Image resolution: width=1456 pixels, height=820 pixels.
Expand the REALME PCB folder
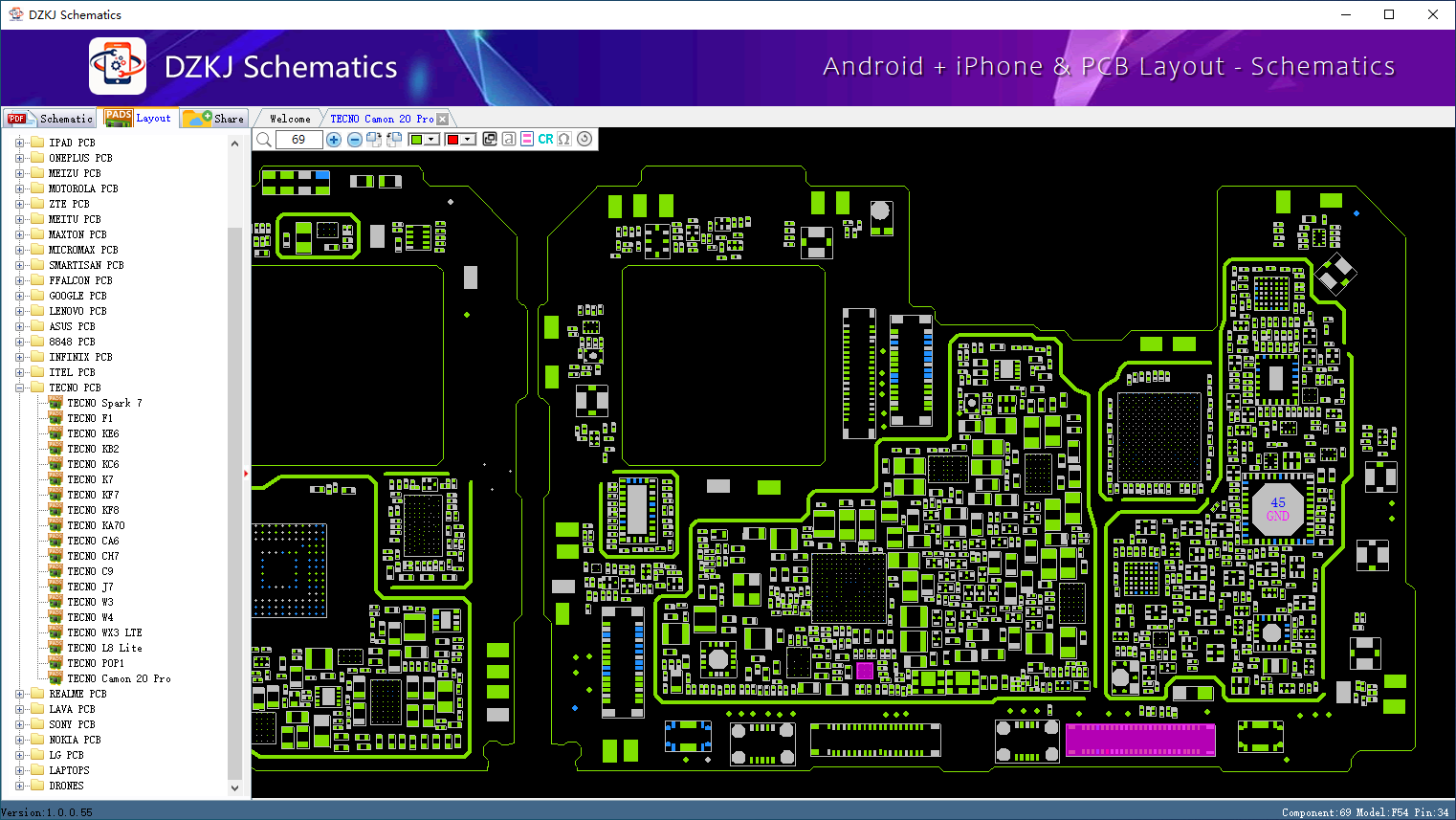point(19,694)
